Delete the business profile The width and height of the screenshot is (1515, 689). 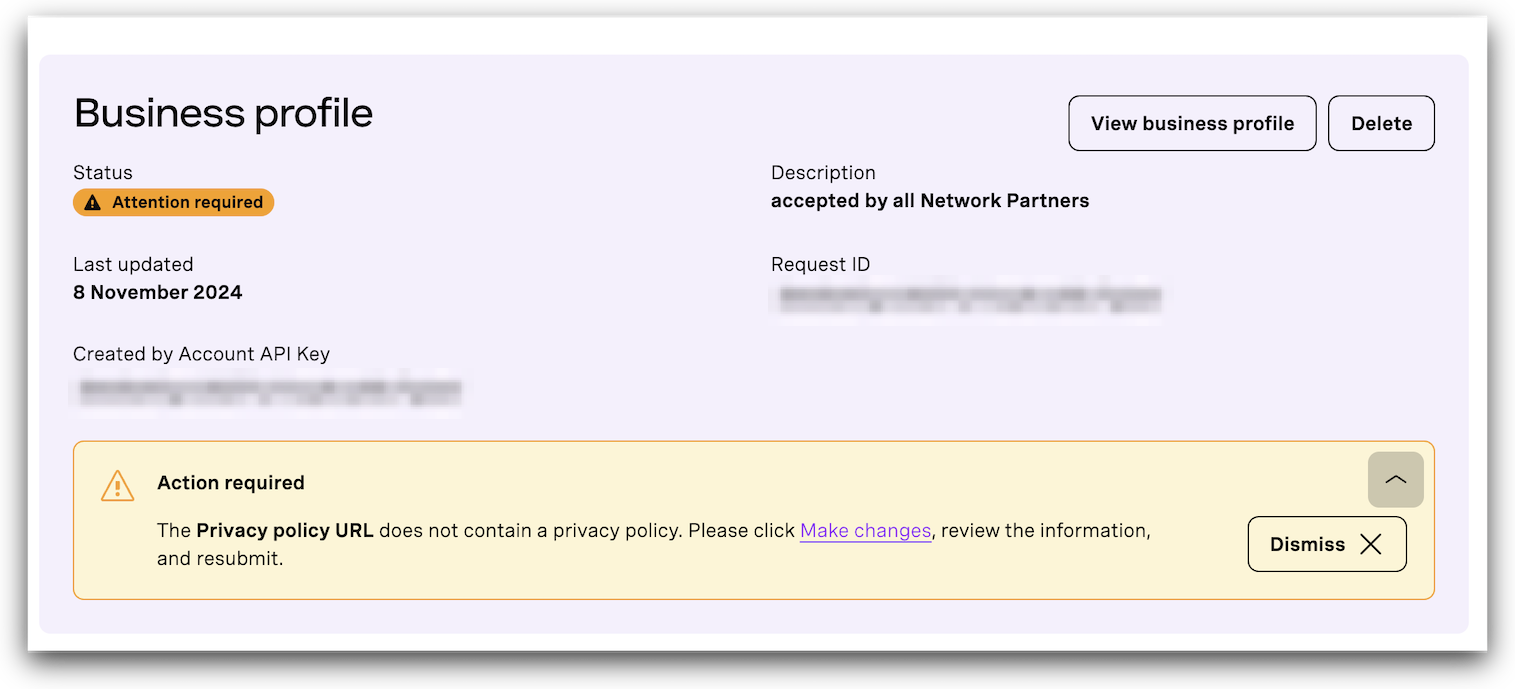coord(1381,123)
